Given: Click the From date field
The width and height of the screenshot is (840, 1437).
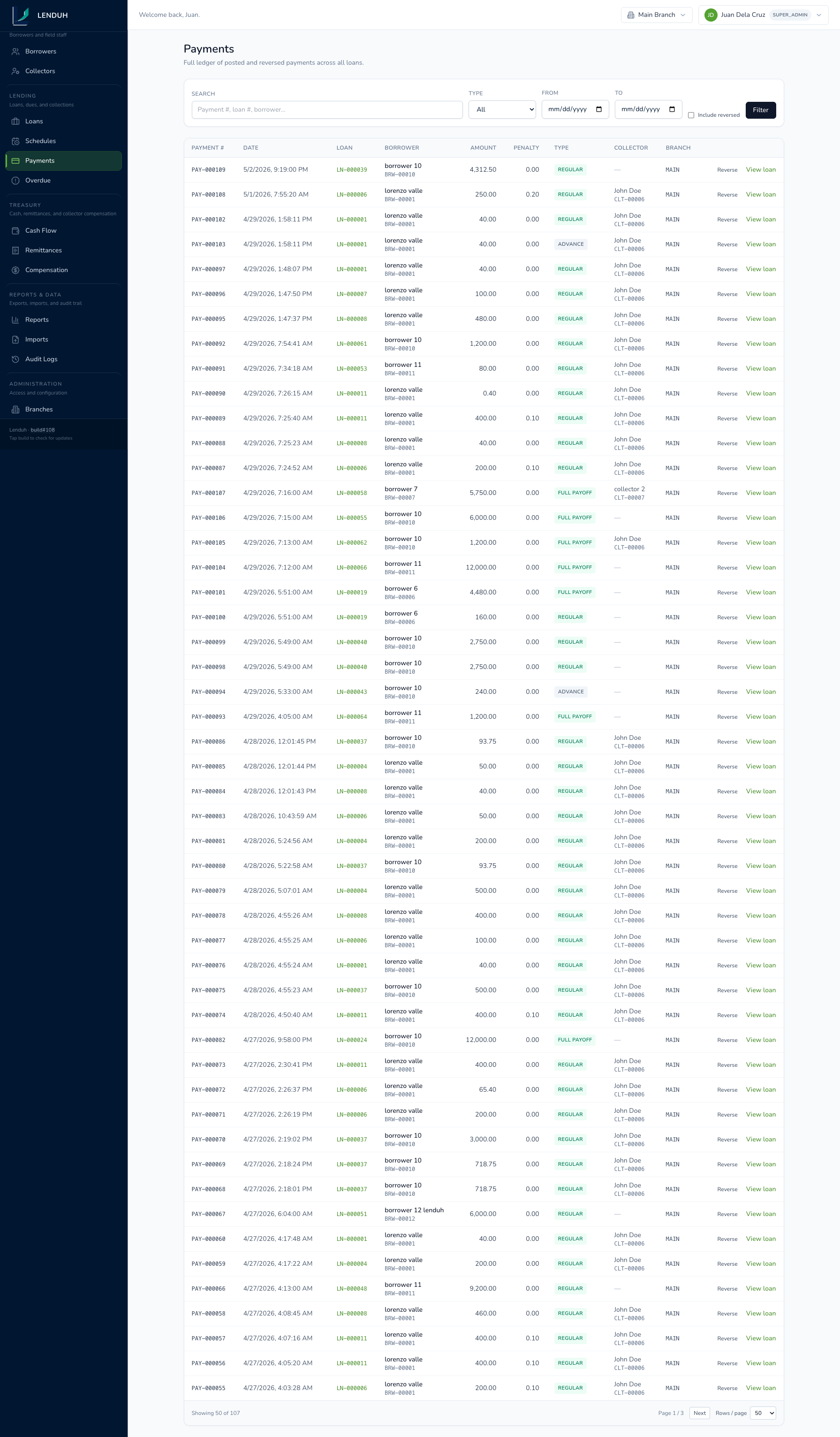Looking at the screenshot, I should click(x=575, y=109).
